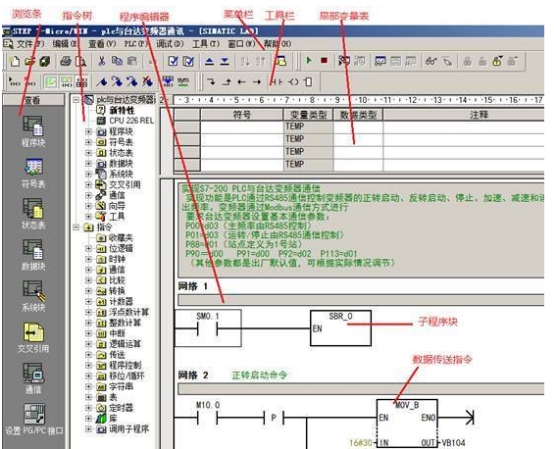
Task: Click the Print Preview toolbar icon
Action: click(81, 61)
